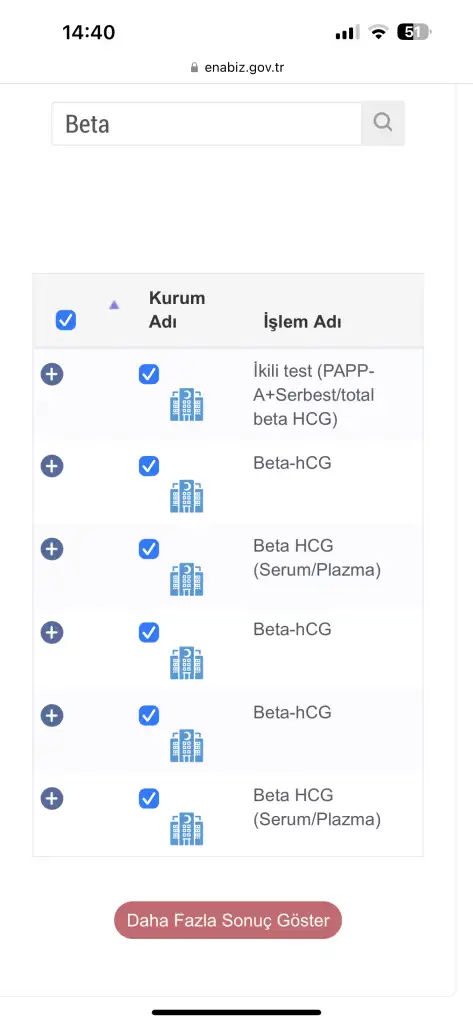Click hospital icon in second Beta-hCG row

[x=187, y=663]
